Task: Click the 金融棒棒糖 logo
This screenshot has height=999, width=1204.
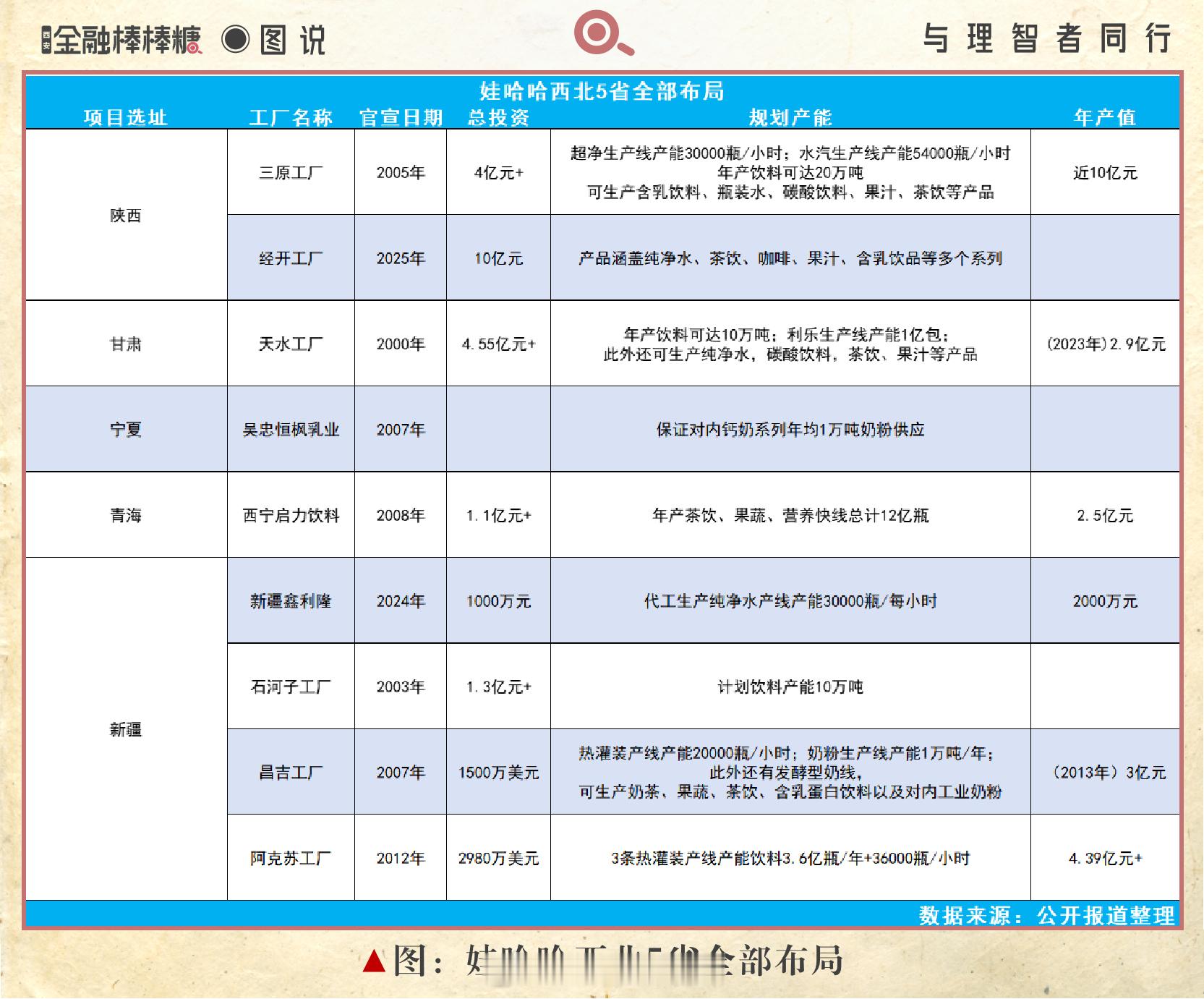Action: [121, 40]
